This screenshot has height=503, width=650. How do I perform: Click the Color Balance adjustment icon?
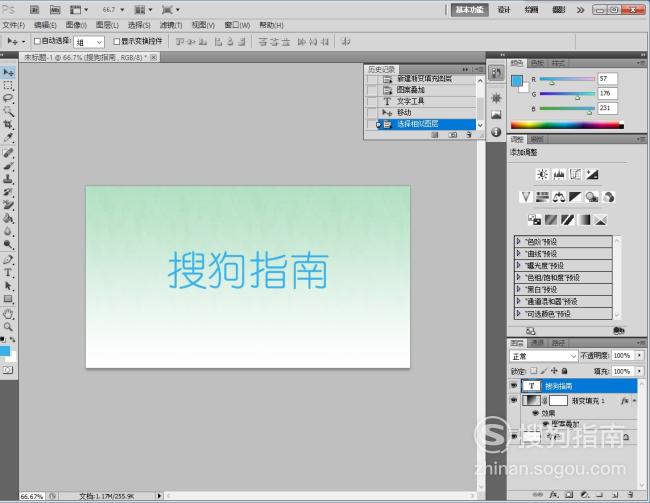coord(559,197)
